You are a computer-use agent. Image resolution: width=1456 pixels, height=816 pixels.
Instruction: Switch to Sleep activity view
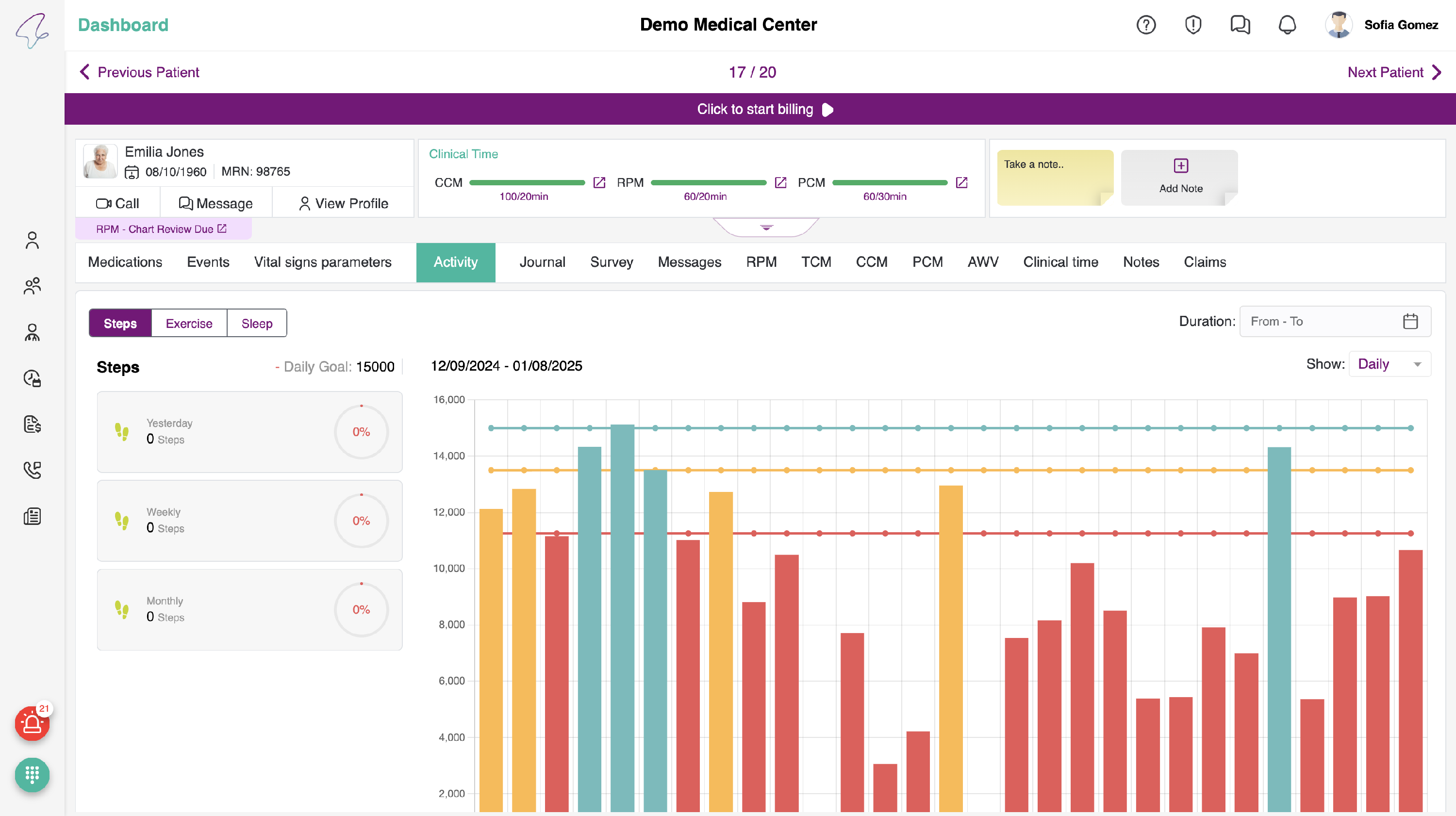point(257,323)
